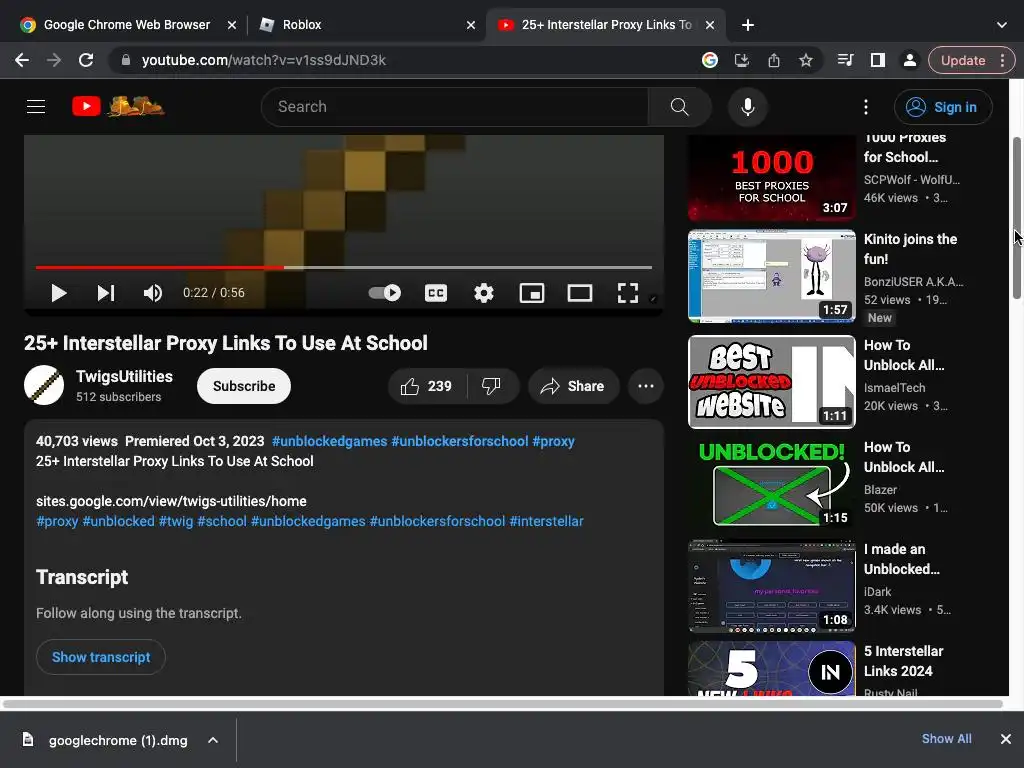Click Chrome Update button

tap(963, 60)
